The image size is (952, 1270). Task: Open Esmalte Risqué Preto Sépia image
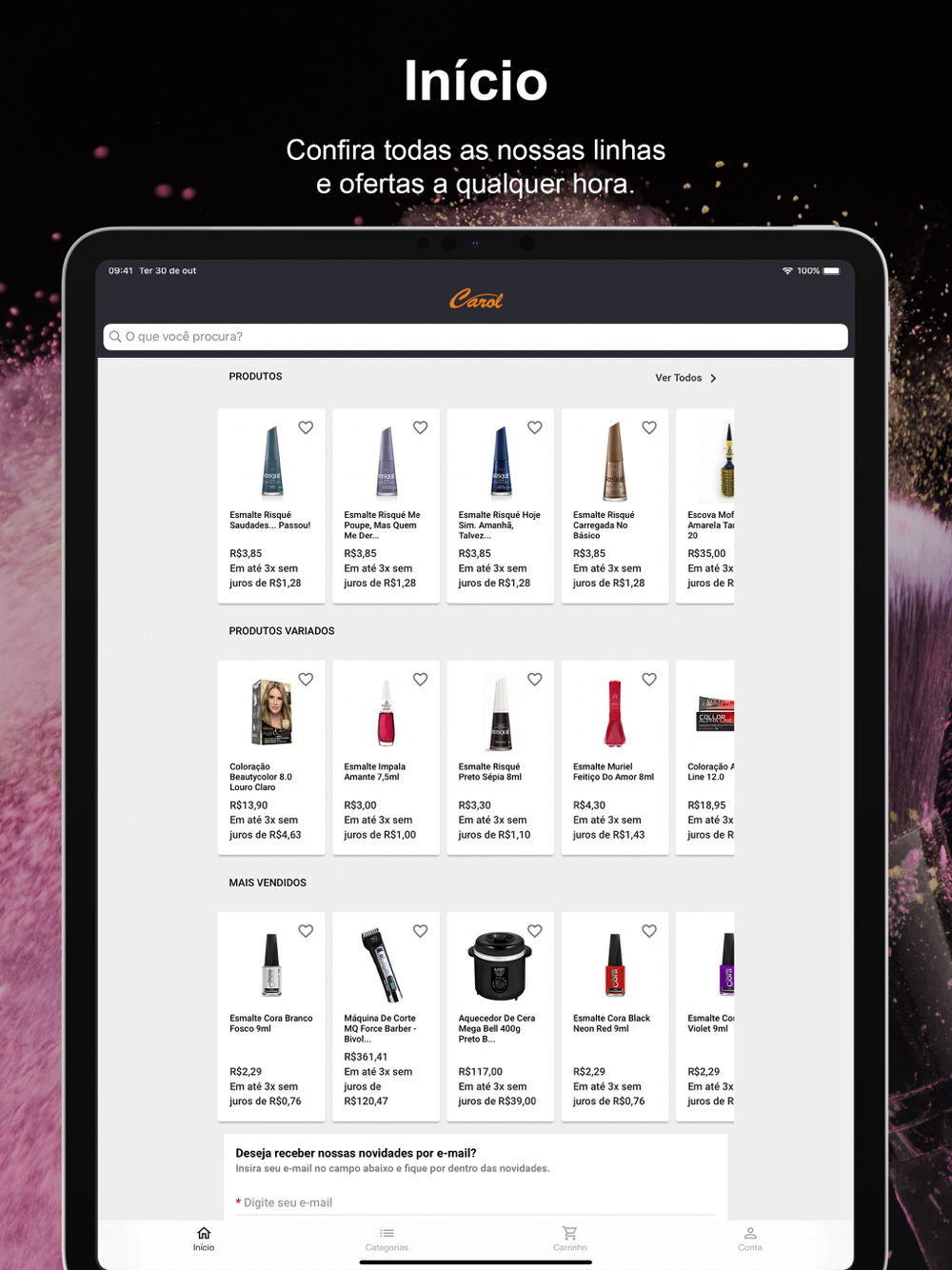501,712
